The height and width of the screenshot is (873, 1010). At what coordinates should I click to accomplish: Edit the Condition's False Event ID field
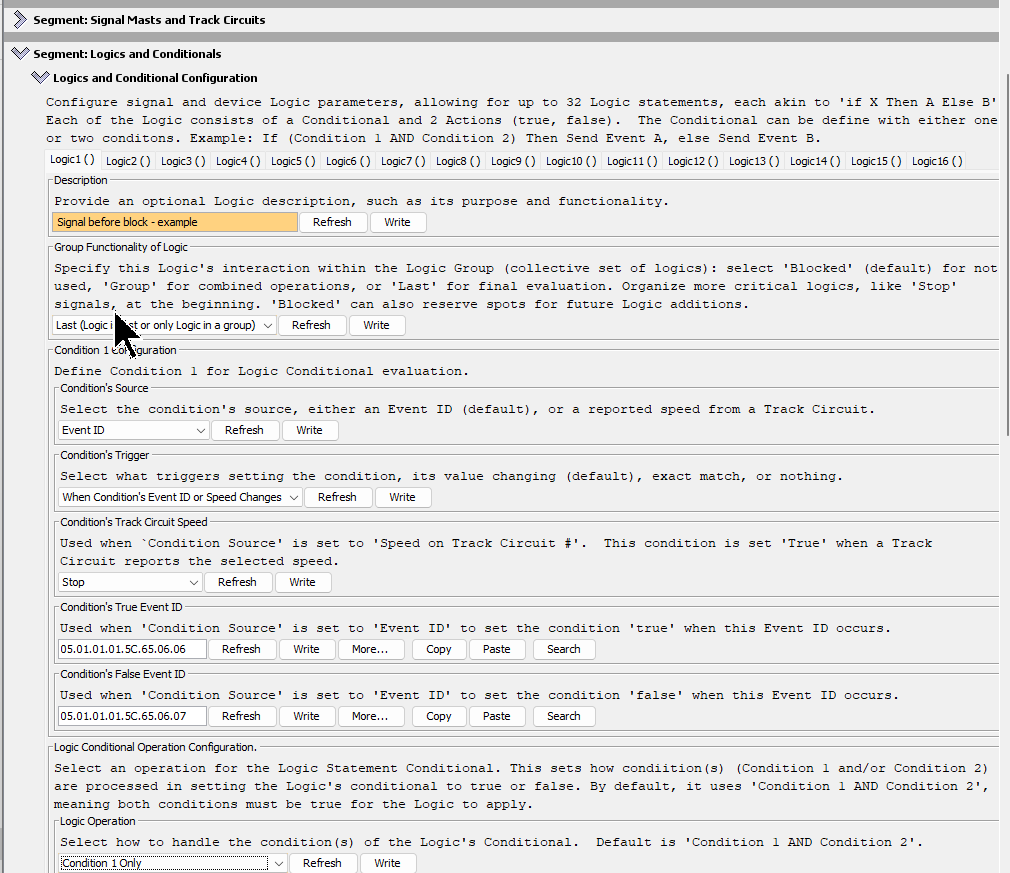[x=132, y=716]
